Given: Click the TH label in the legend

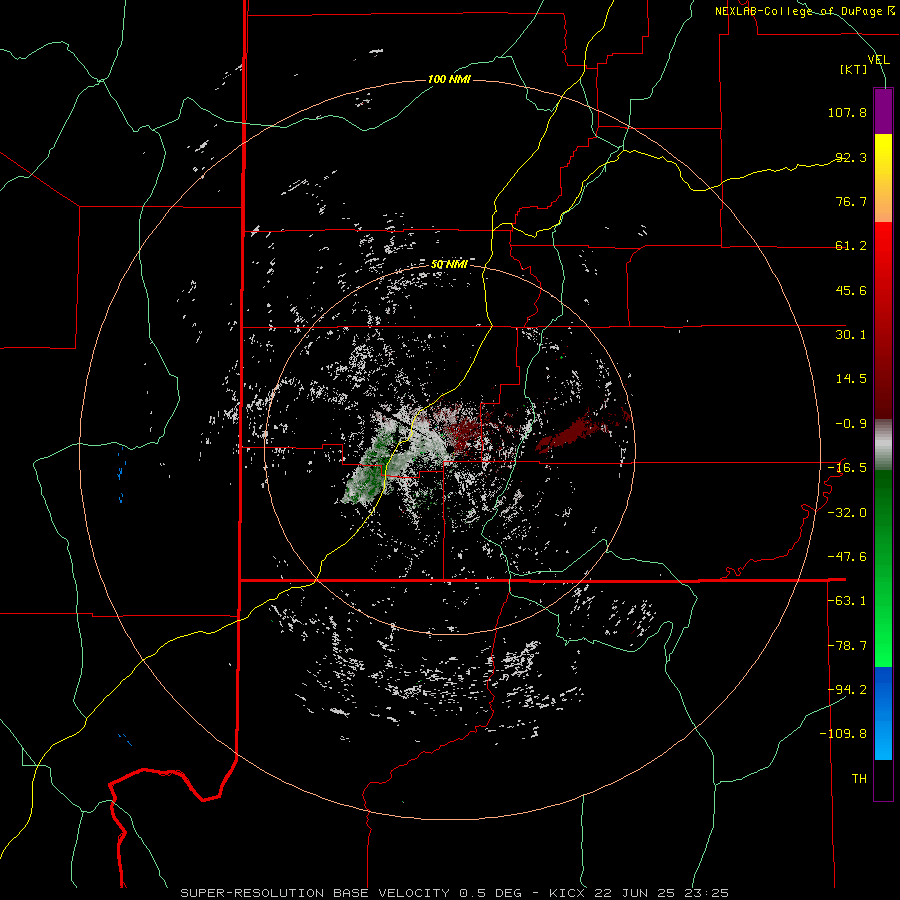Looking at the screenshot, I should click(859, 779).
